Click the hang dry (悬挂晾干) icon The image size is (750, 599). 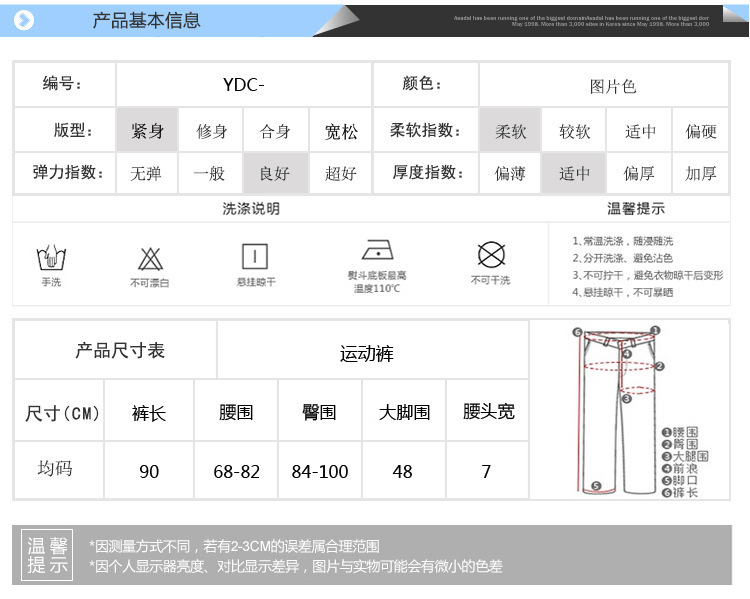256,255
